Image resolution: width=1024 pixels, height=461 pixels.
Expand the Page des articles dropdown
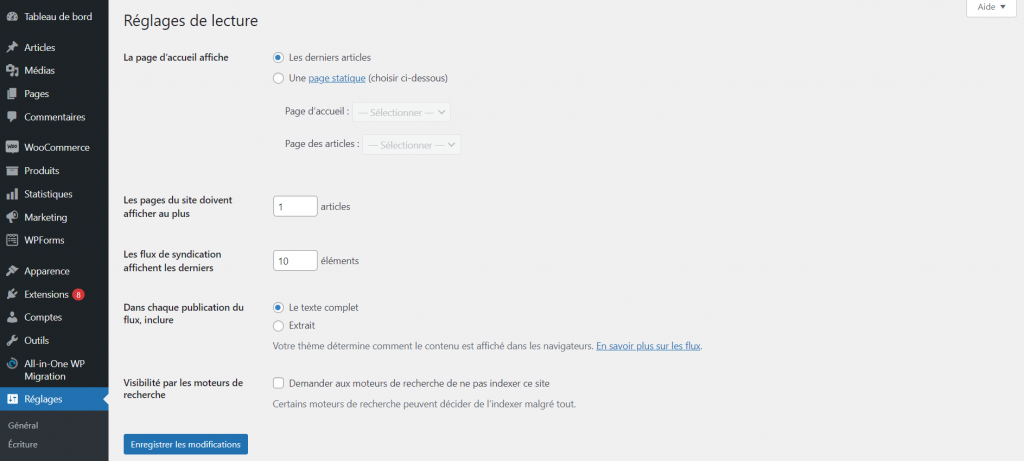tap(411, 145)
